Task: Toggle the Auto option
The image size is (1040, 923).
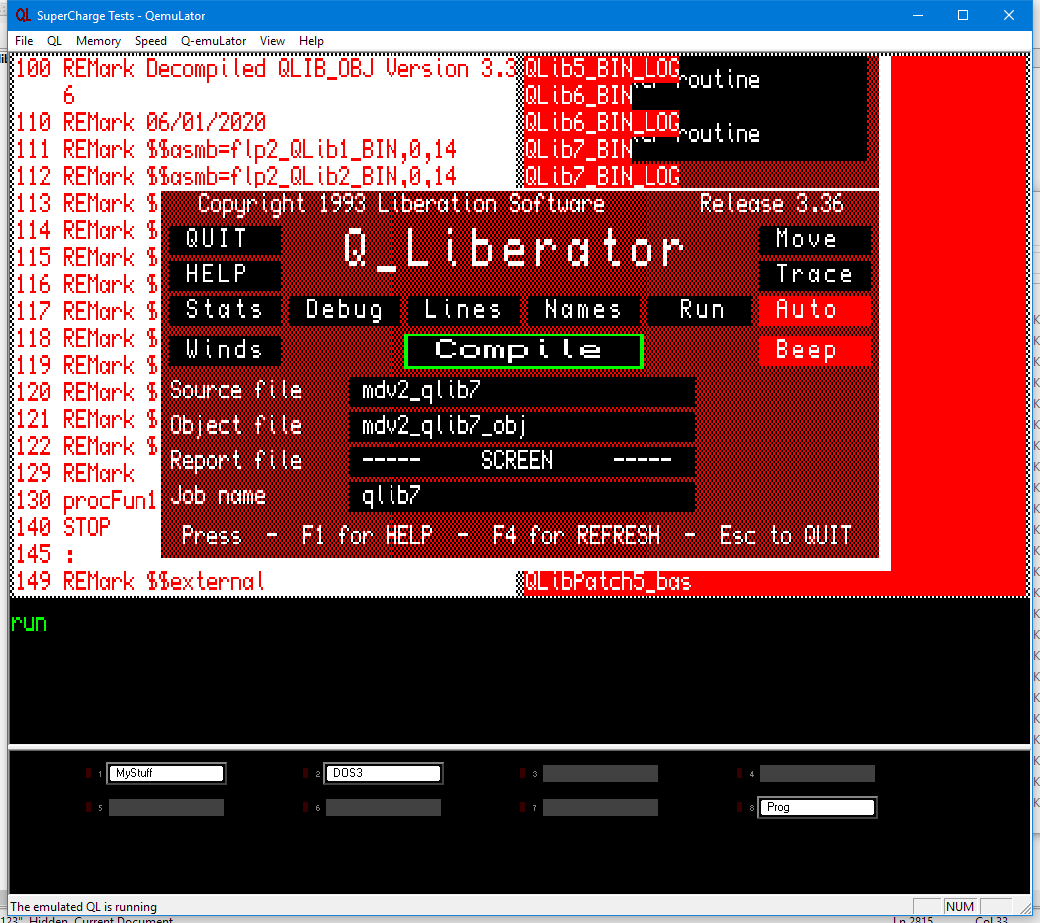Action: pyautogui.click(x=814, y=310)
